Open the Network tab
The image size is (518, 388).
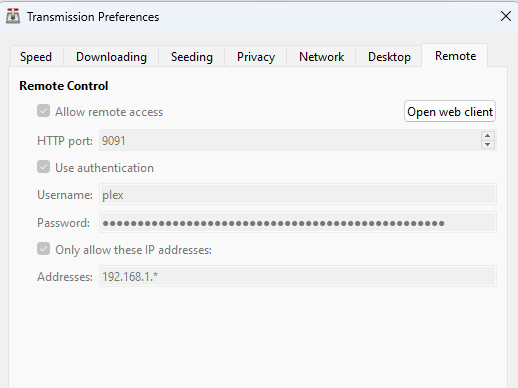(321, 57)
